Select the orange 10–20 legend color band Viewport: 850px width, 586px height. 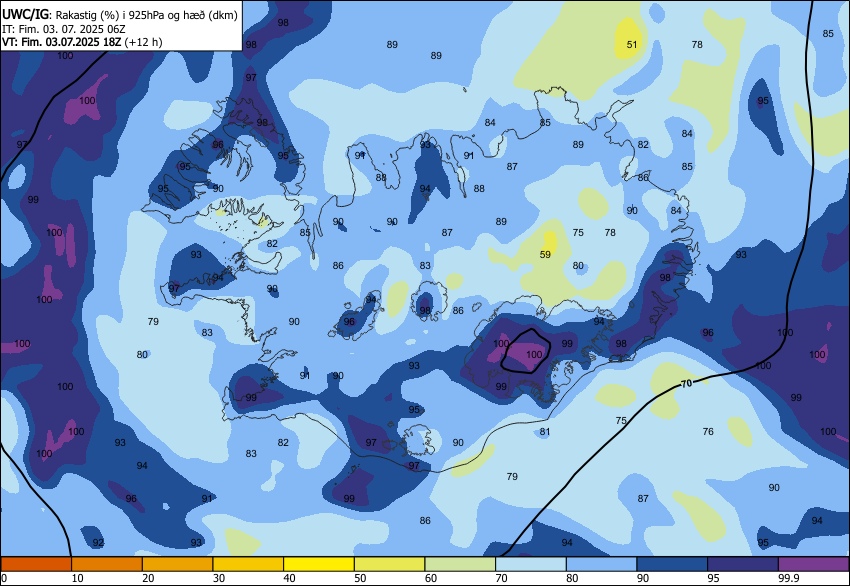pos(107,564)
